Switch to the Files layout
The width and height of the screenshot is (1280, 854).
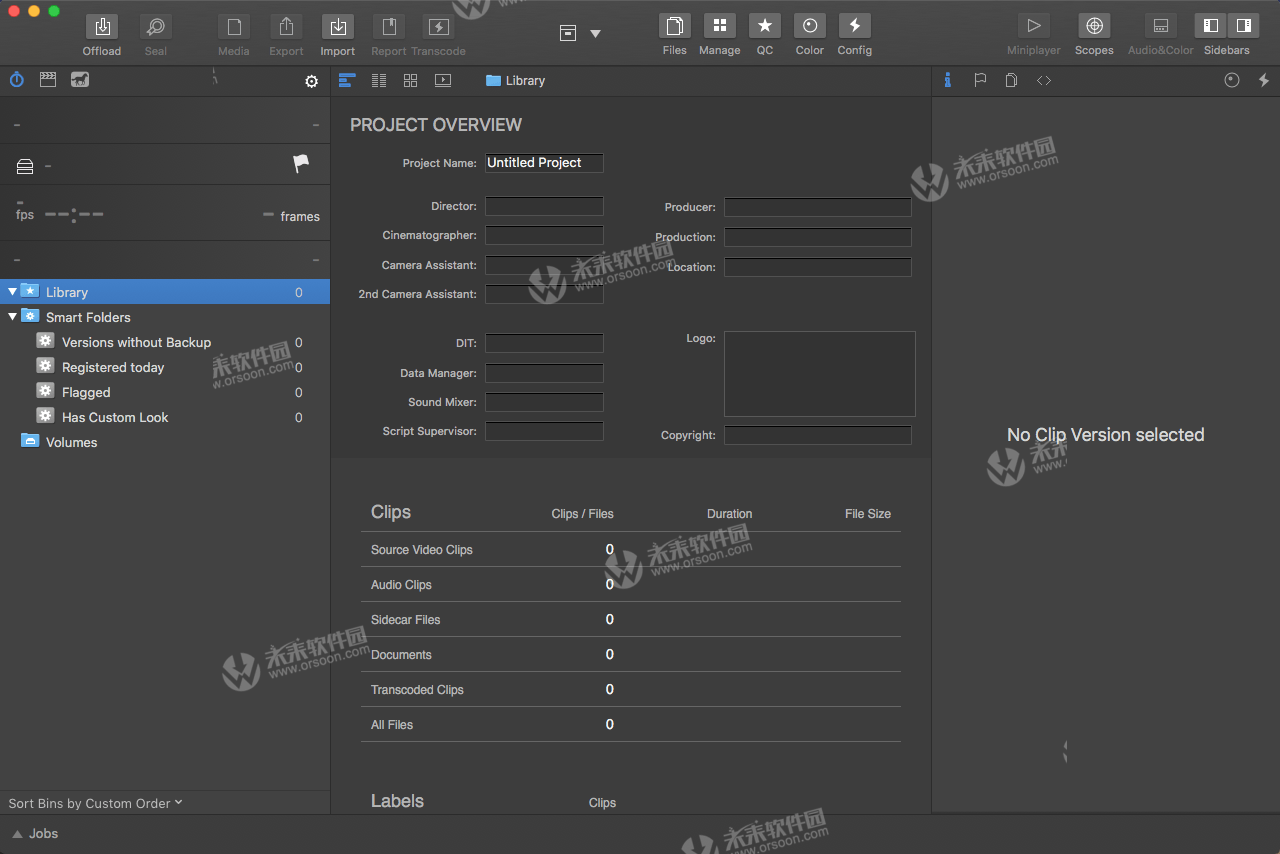pyautogui.click(x=675, y=26)
